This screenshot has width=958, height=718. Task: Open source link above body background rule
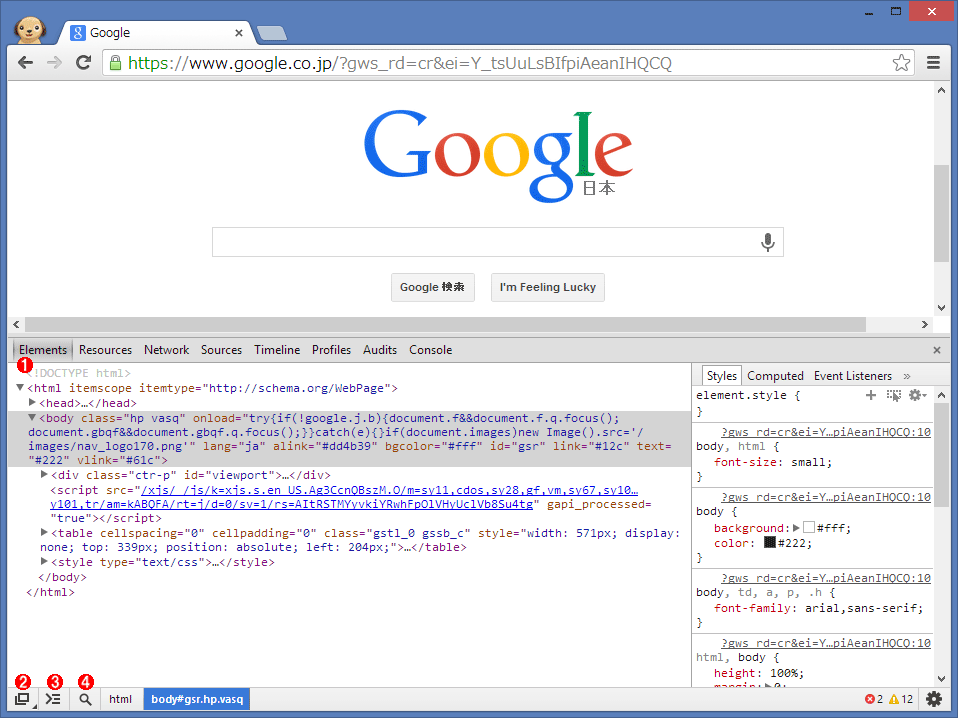pyautogui.click(x=826, y=497)
